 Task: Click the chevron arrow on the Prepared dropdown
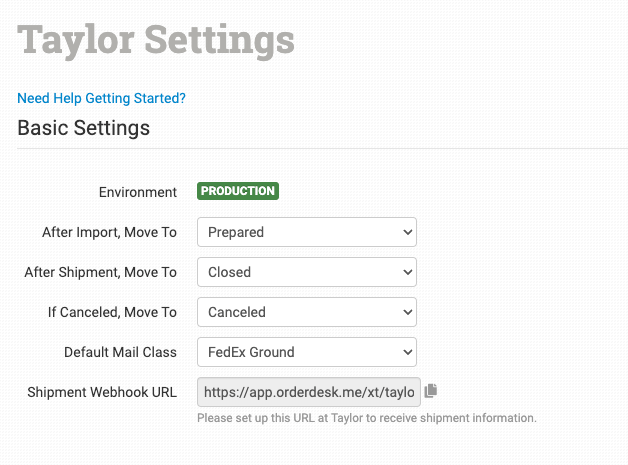click(407, 232)
